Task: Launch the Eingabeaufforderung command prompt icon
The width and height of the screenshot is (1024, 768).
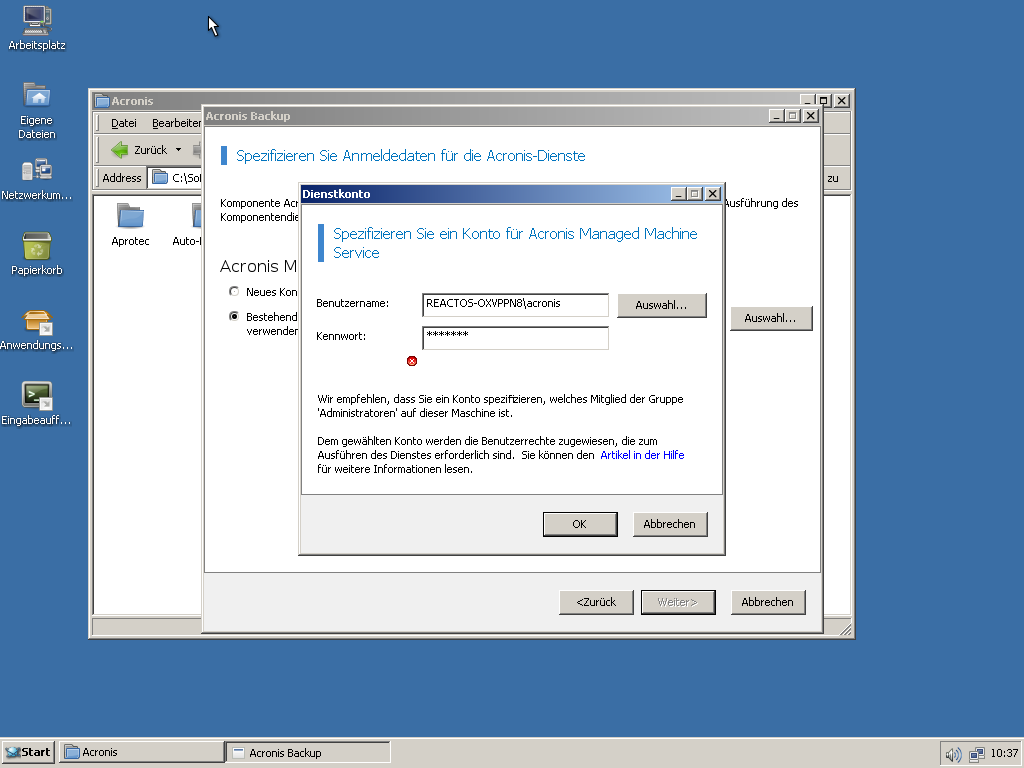Action: point(36,396)
